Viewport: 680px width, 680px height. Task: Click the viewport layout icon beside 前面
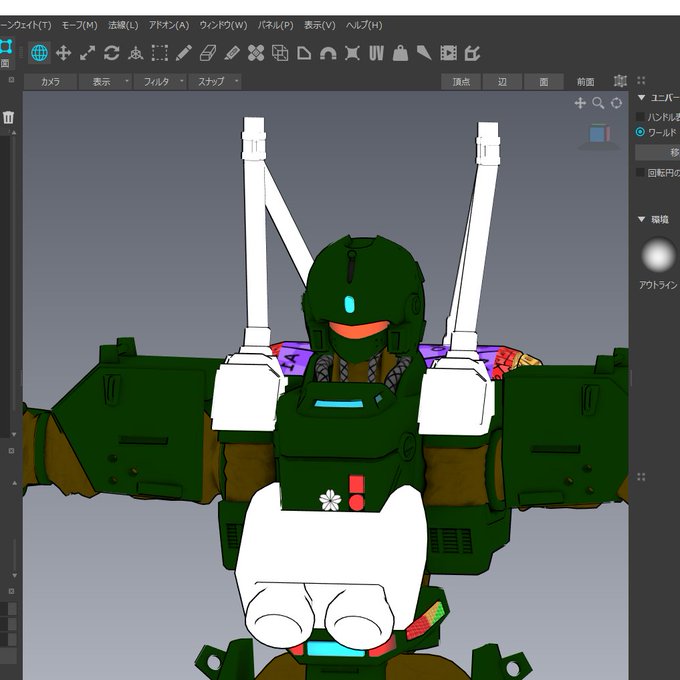click(620, 81)
